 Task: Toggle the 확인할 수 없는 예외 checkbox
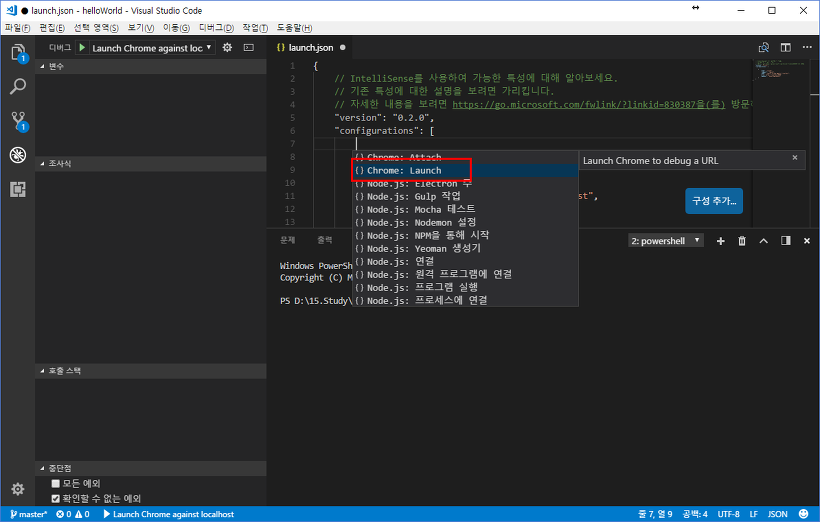click(x=55, y=498)
